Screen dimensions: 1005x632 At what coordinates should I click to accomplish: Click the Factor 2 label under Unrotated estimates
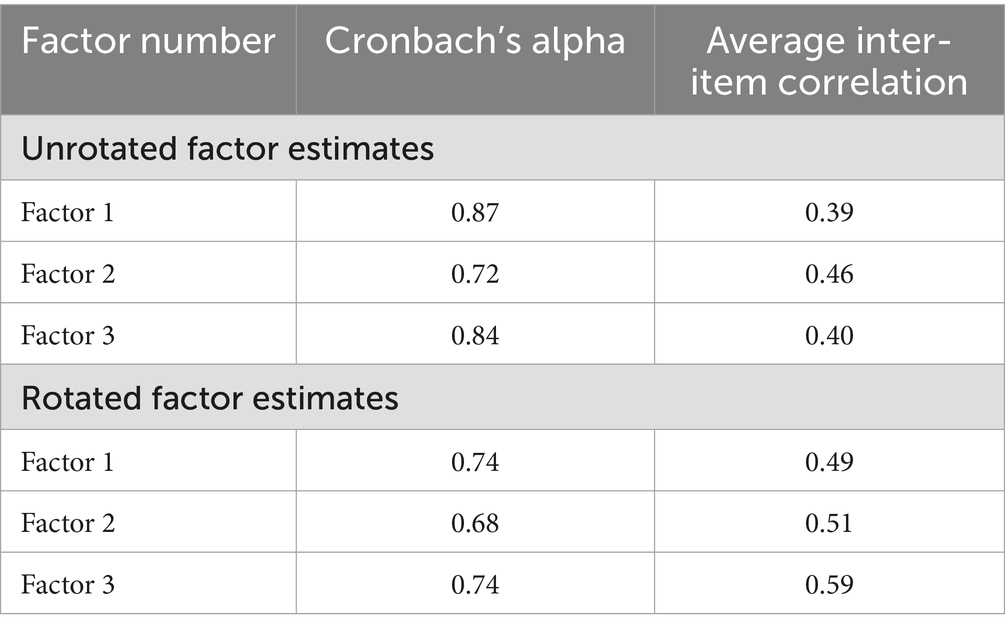(x=67, y=273)
